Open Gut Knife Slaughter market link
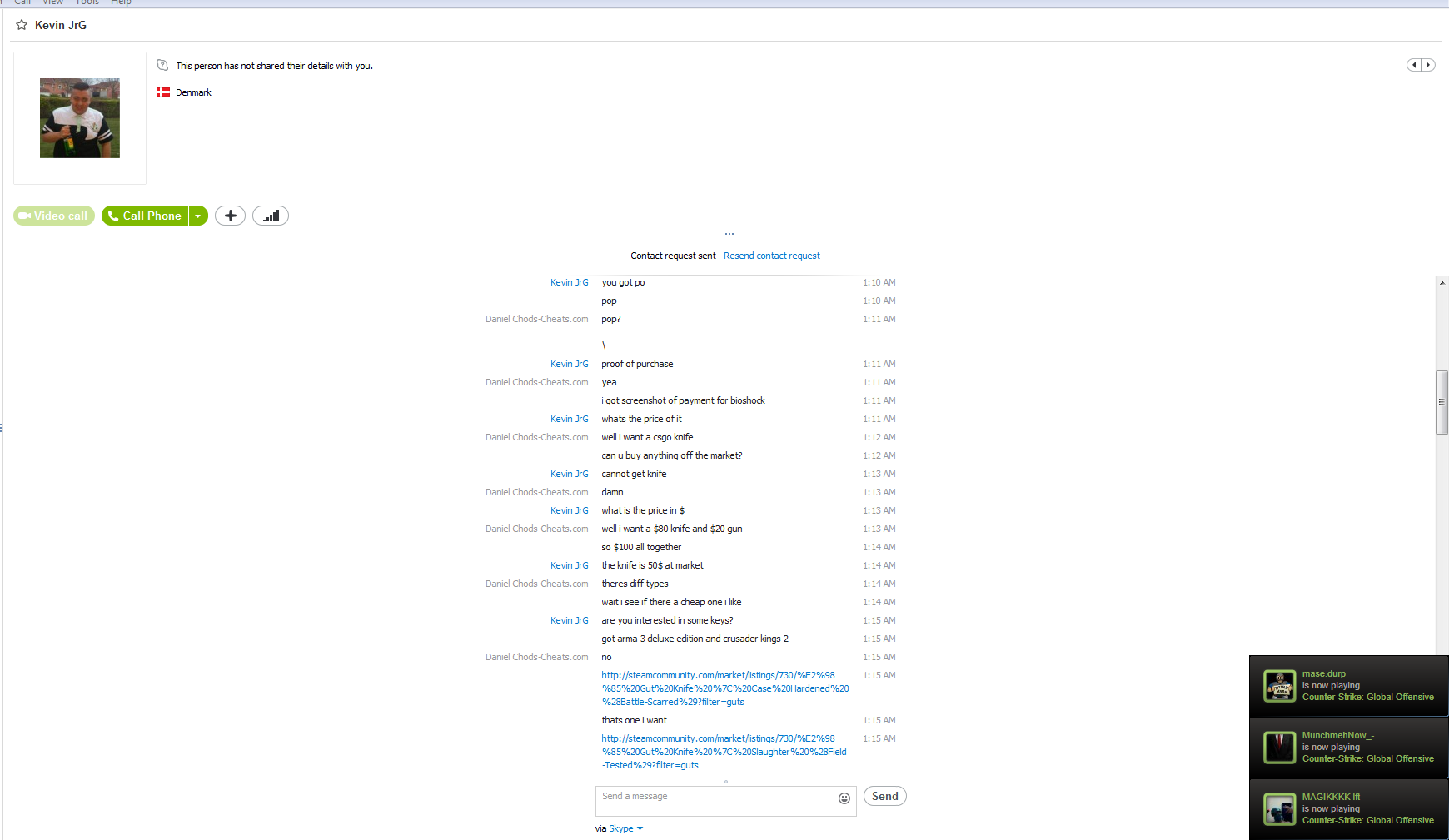 click(x=724, y=752)
